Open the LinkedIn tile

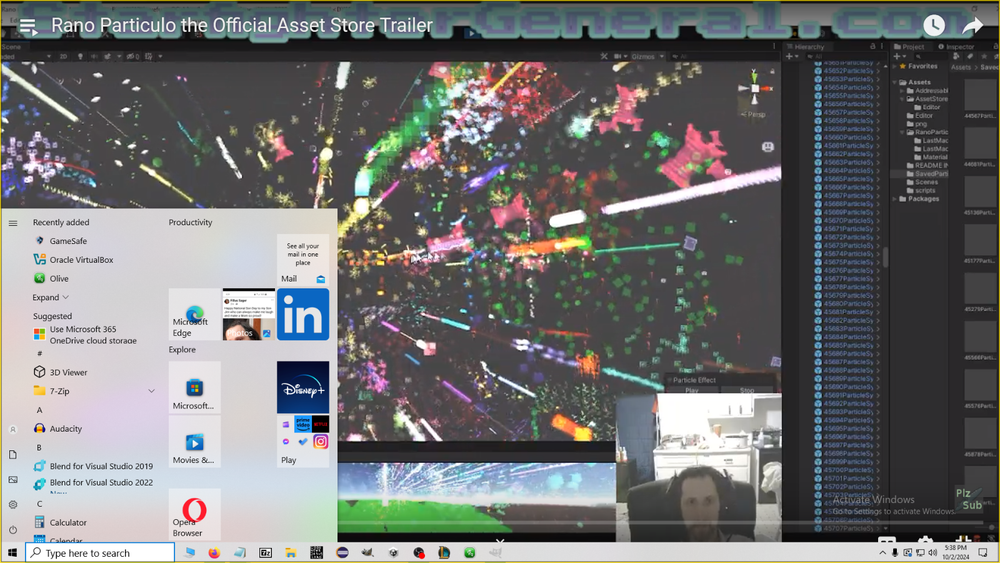[303, 314]
